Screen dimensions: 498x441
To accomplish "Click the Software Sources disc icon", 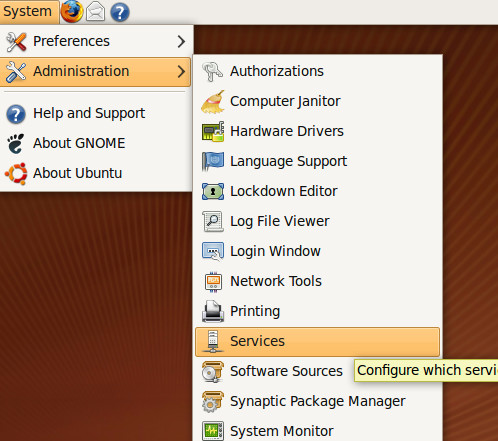I will click(x=213, y=372).
